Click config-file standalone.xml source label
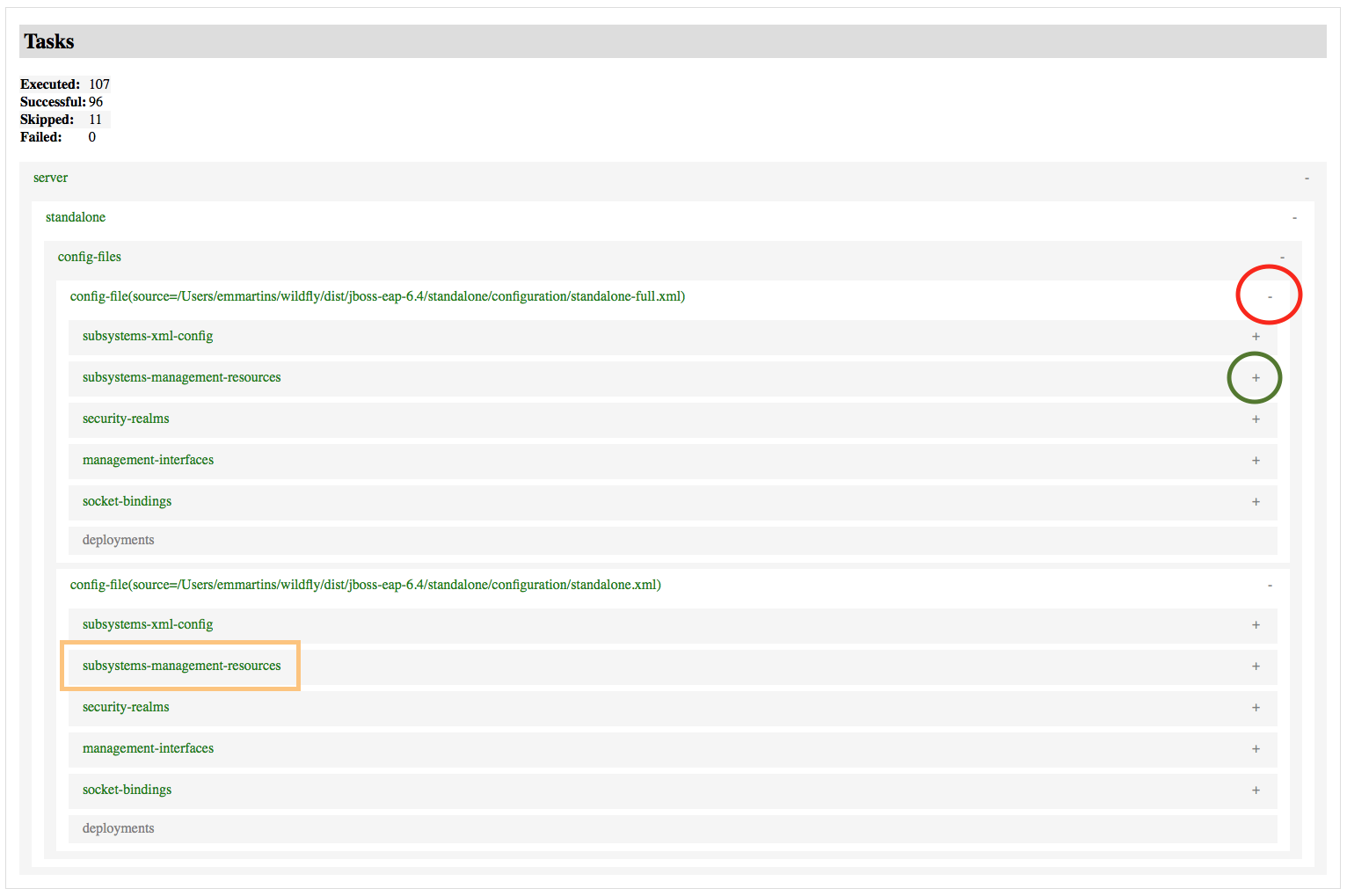 (366, 585)
